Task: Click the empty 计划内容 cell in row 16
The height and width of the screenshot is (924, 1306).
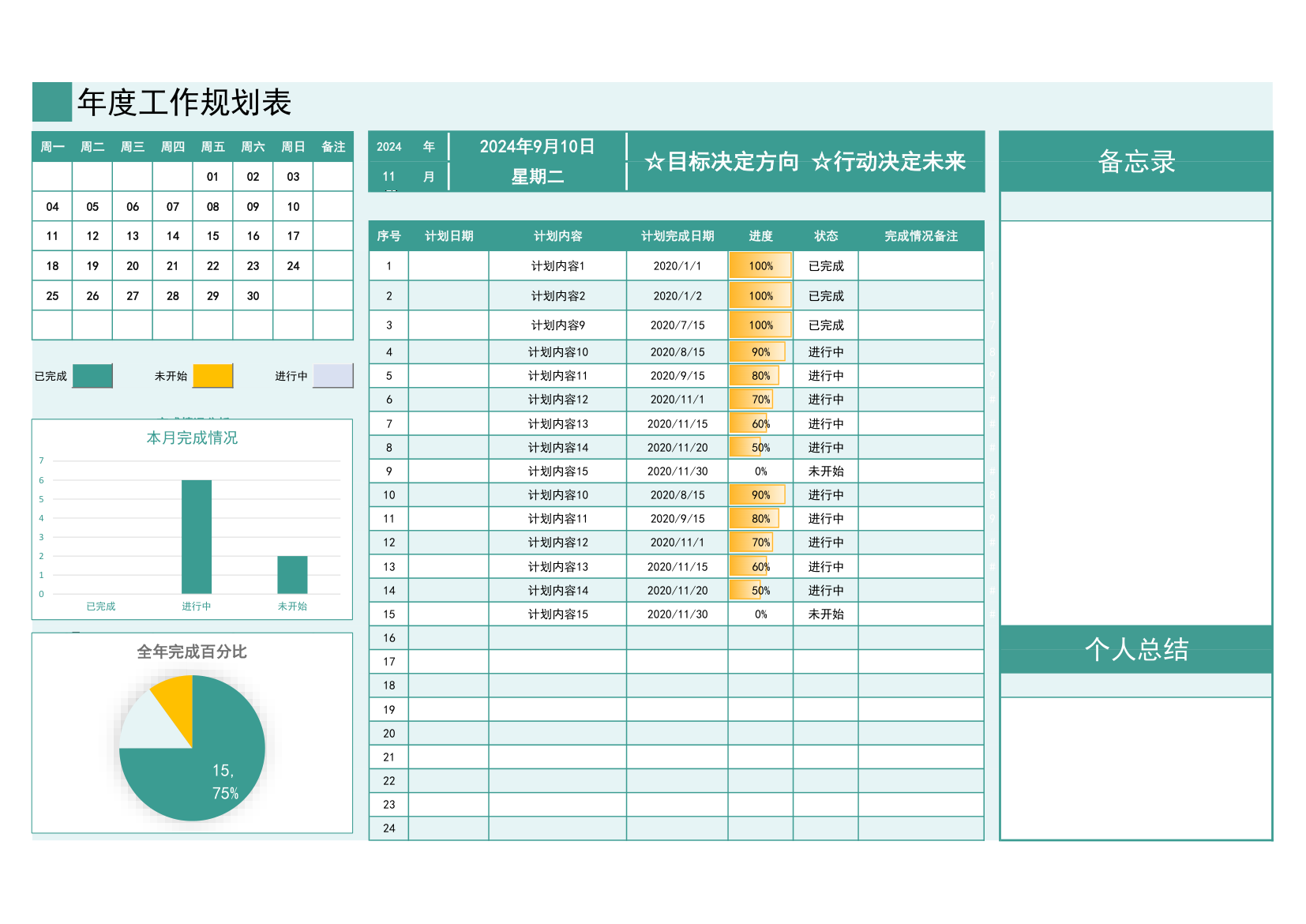Action: point(557,638)
